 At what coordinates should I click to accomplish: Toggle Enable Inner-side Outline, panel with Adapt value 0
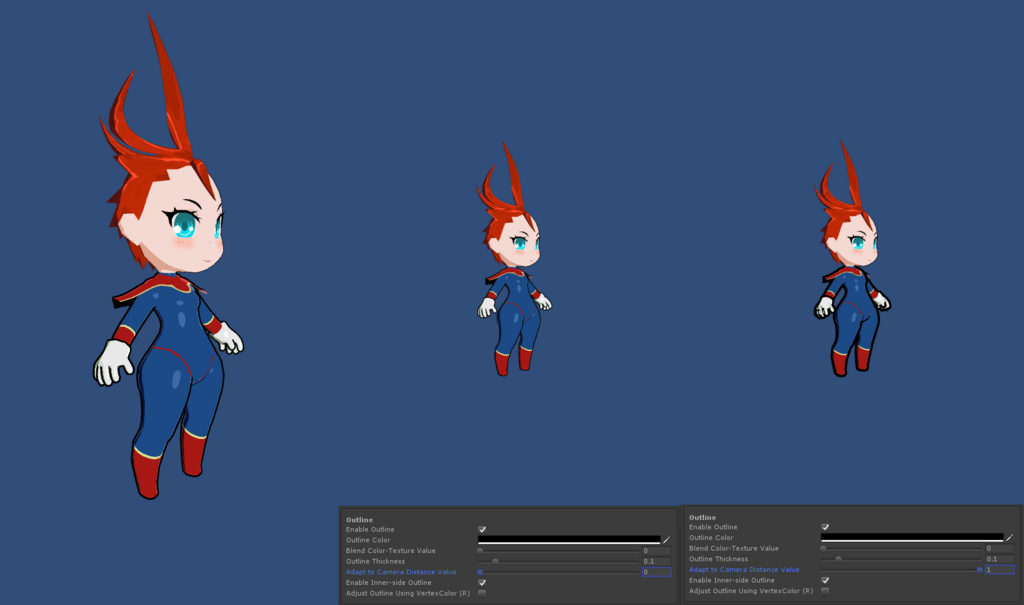pyautogui.click(x=482, y=582)
